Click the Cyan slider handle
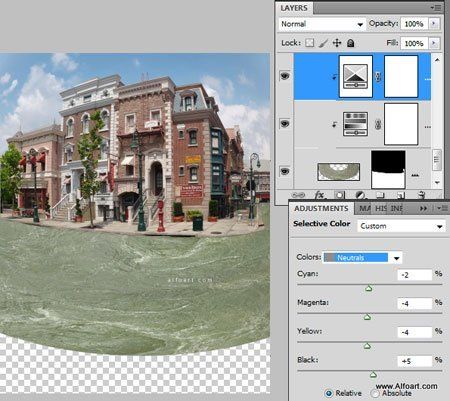Image resolution: width=450 pixels, height=401 pixels. [369, 288]
